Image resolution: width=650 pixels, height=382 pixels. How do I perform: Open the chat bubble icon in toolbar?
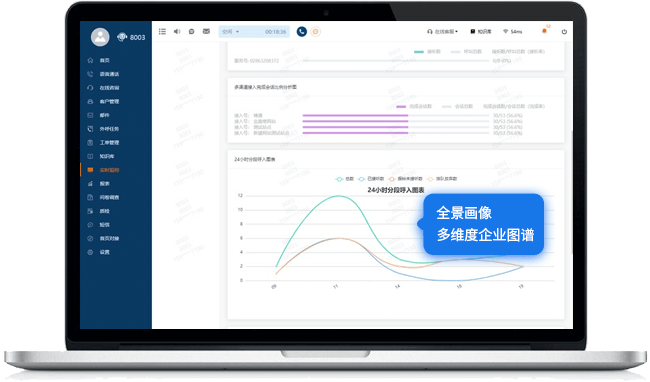click(192, 31)
